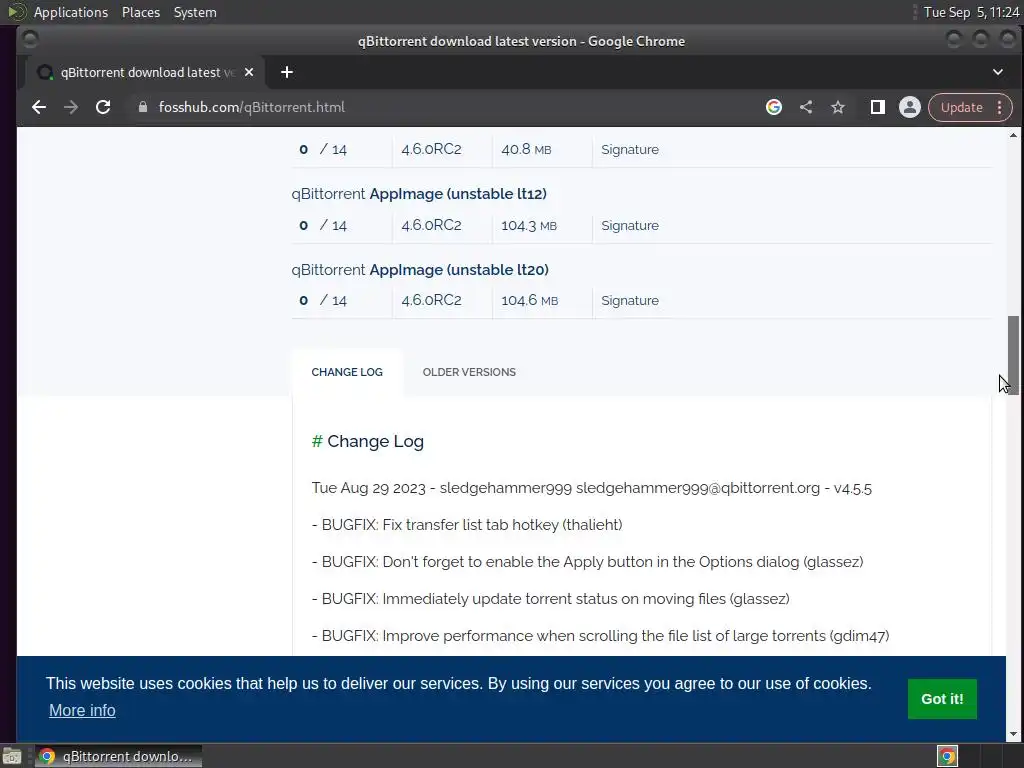Viewport: 1024px width, 768px height.
Task: Click the page vertical scrollbar thumb
Action: click(x=1013, y=355)
